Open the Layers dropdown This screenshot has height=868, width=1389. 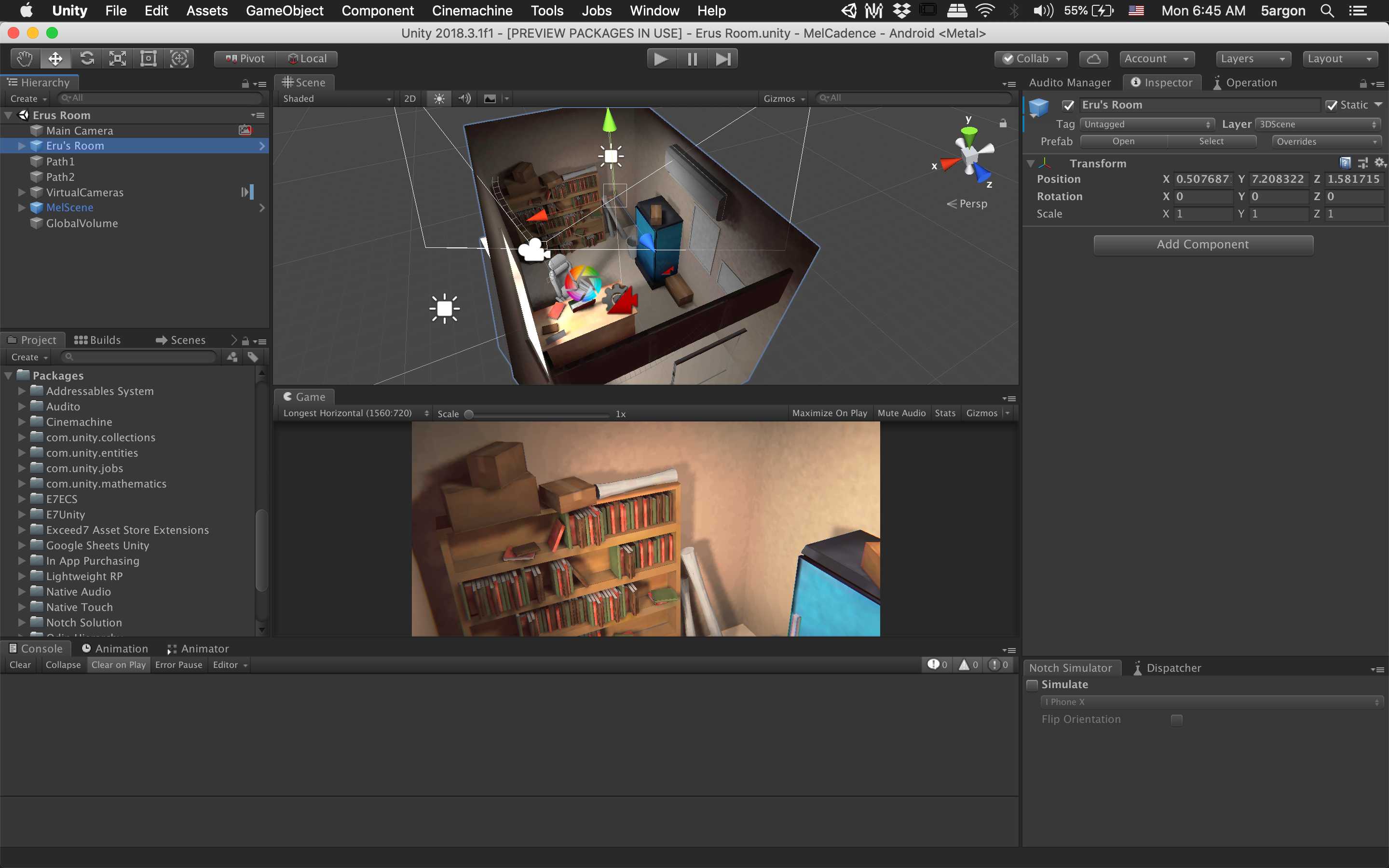point(1253,58)
